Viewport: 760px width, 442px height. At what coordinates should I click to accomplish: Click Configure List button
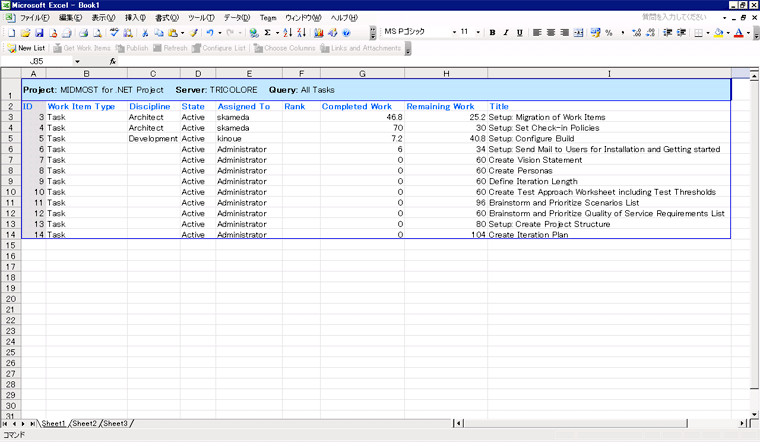point(219,48)
